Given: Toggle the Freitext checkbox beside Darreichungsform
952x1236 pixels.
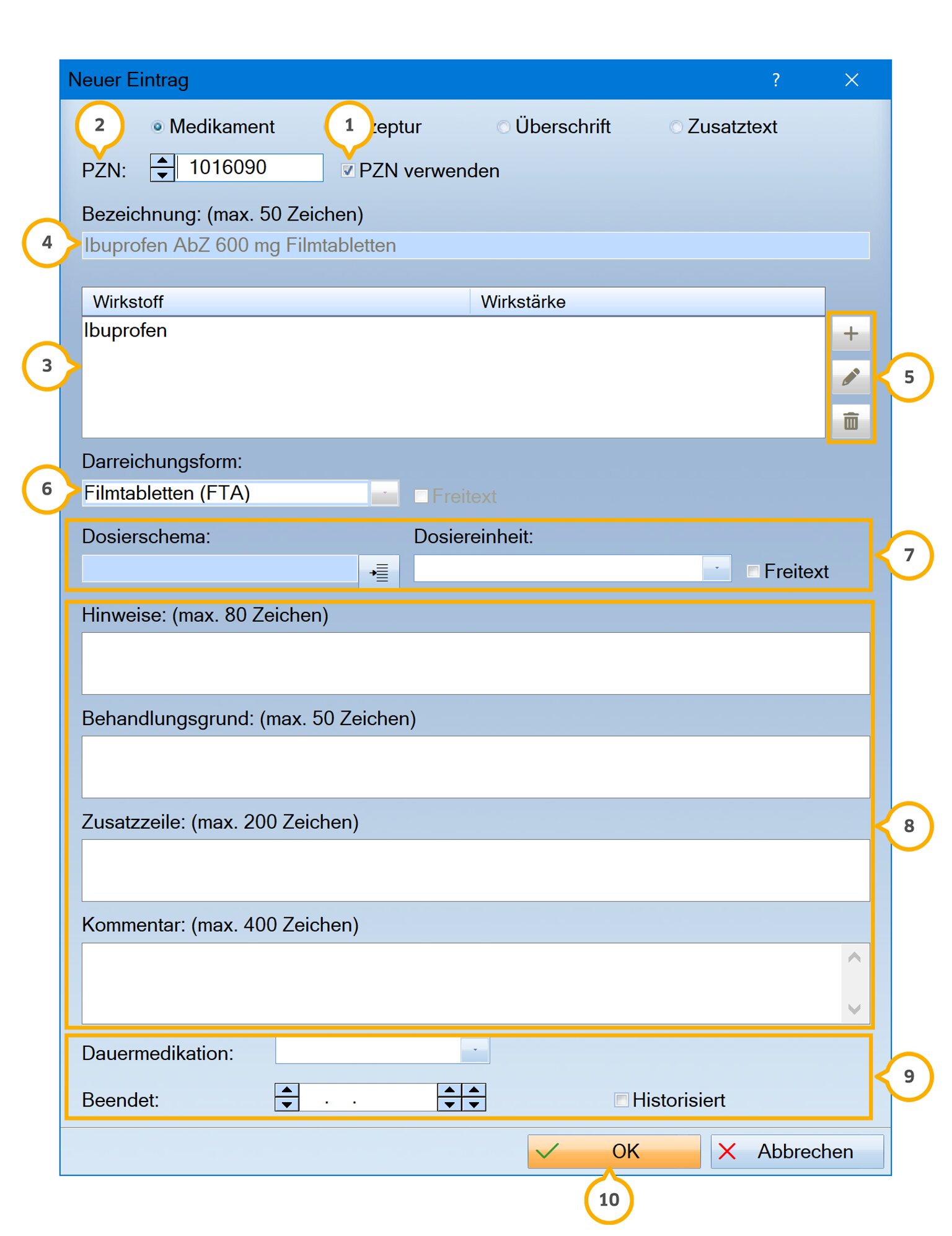Looking at the screenshot, I should coord(421,496).
